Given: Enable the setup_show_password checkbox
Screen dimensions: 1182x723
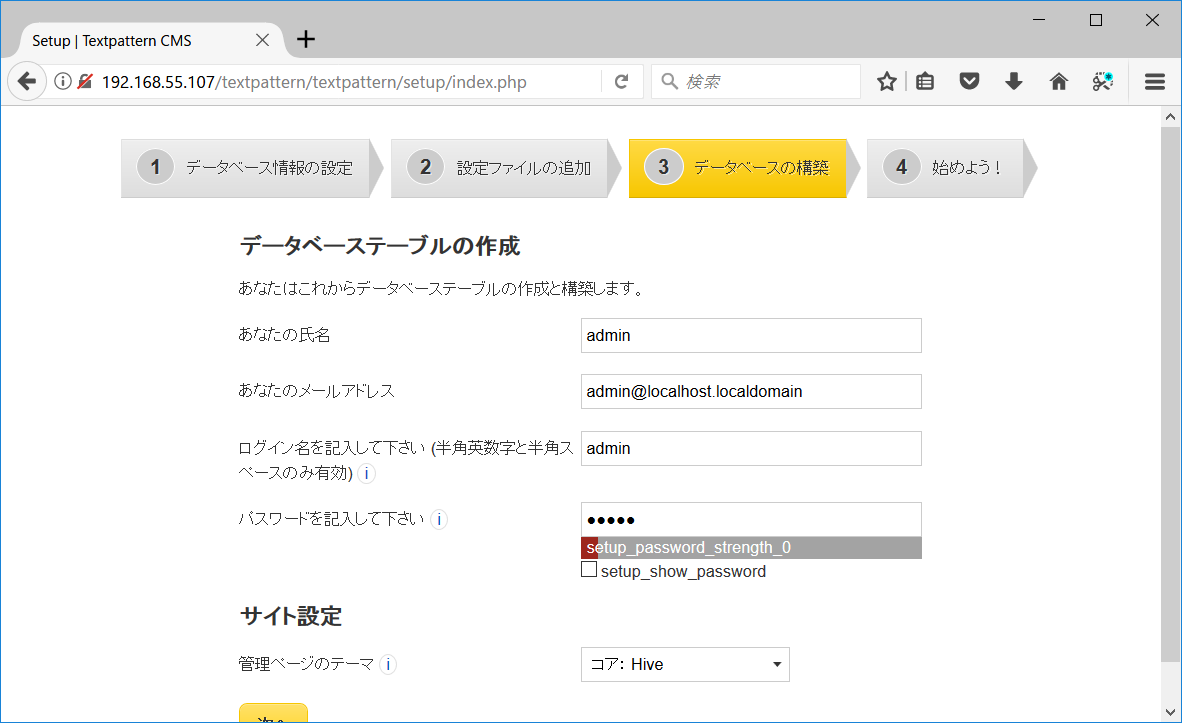Looking at the screenshot, I should click(x=589, y=568).
